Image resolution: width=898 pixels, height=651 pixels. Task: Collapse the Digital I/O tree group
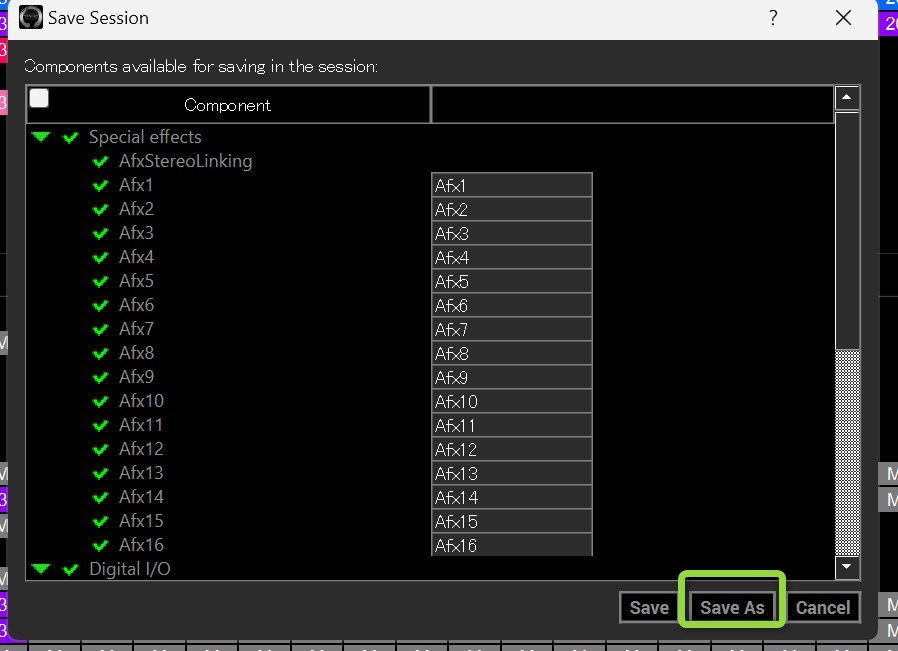tap(40, 570)
